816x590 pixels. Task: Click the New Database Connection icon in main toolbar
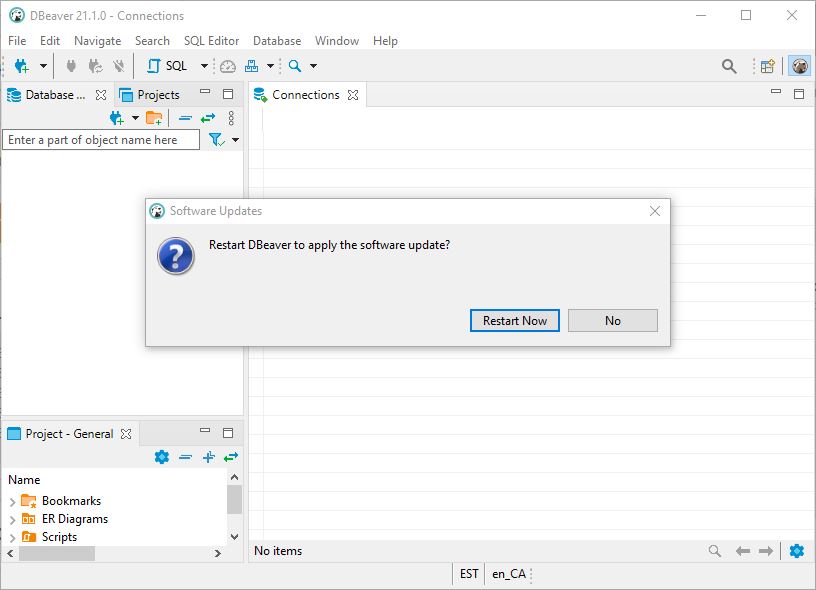point(22,66)
